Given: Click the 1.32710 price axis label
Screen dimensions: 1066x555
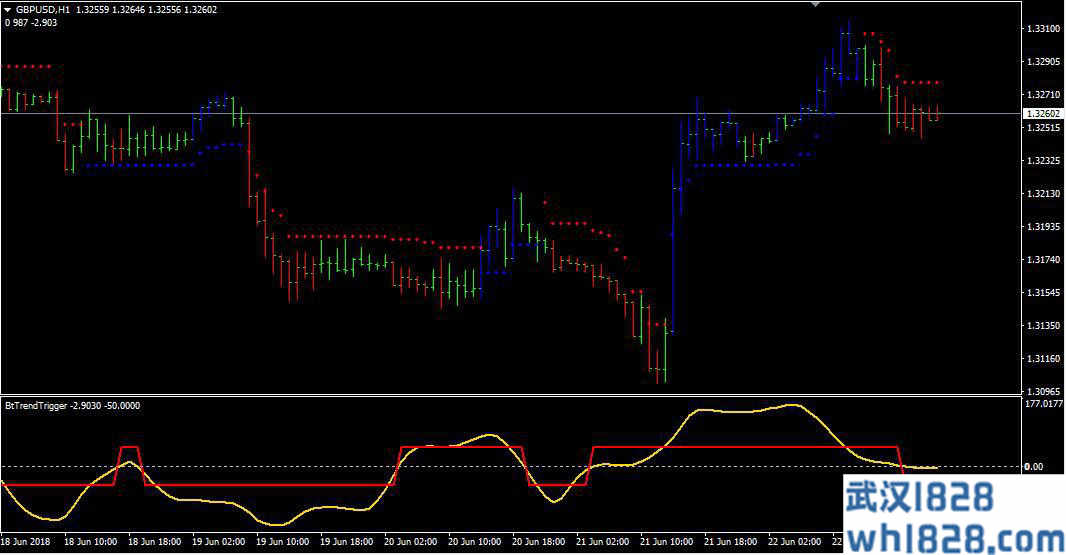Looking at the screenshot, I should coord(1043,95).
